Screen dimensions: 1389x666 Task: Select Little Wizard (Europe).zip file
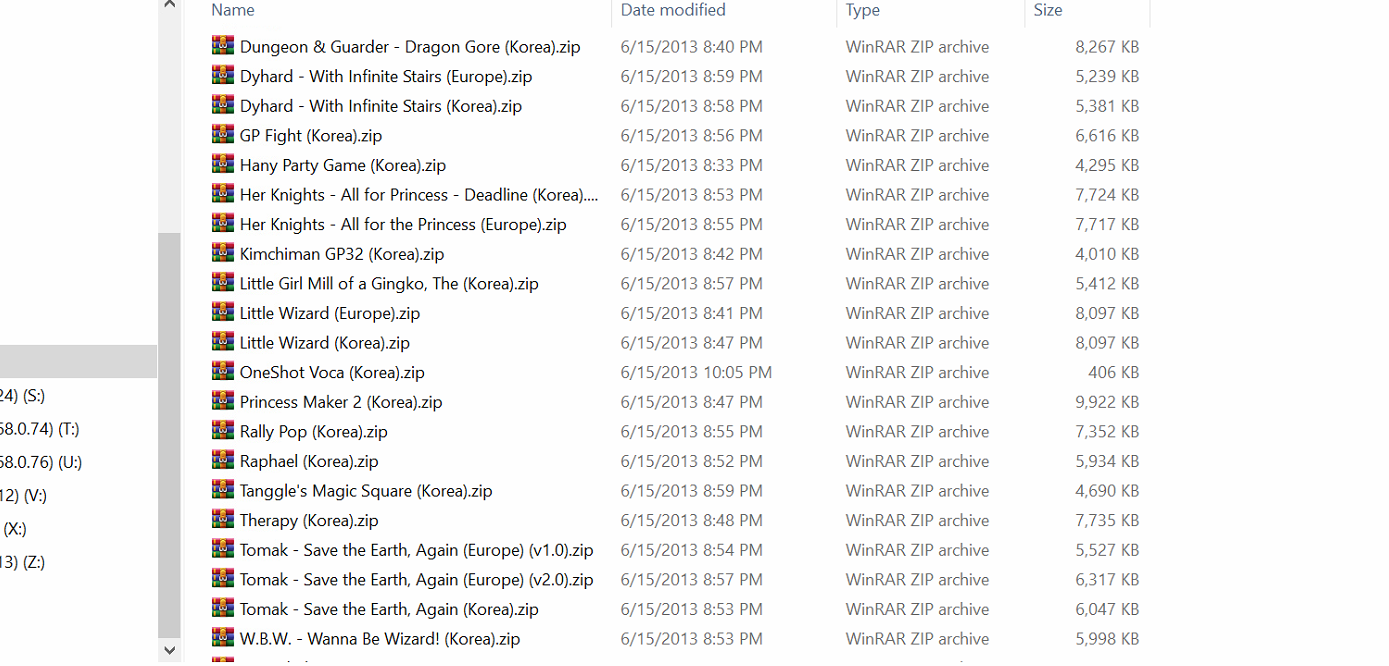pos(330,313)
